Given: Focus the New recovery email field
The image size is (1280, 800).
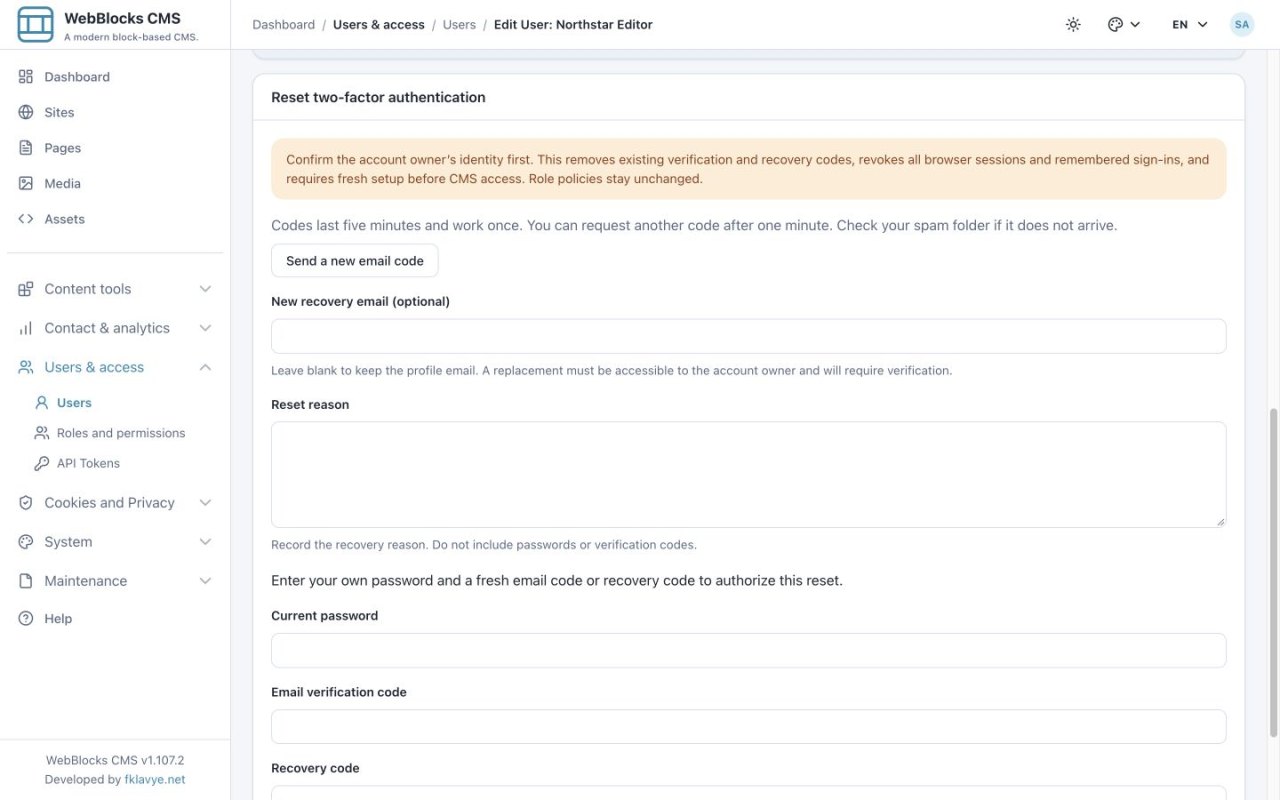Looking at the screenshot, I should coord(748,336).
